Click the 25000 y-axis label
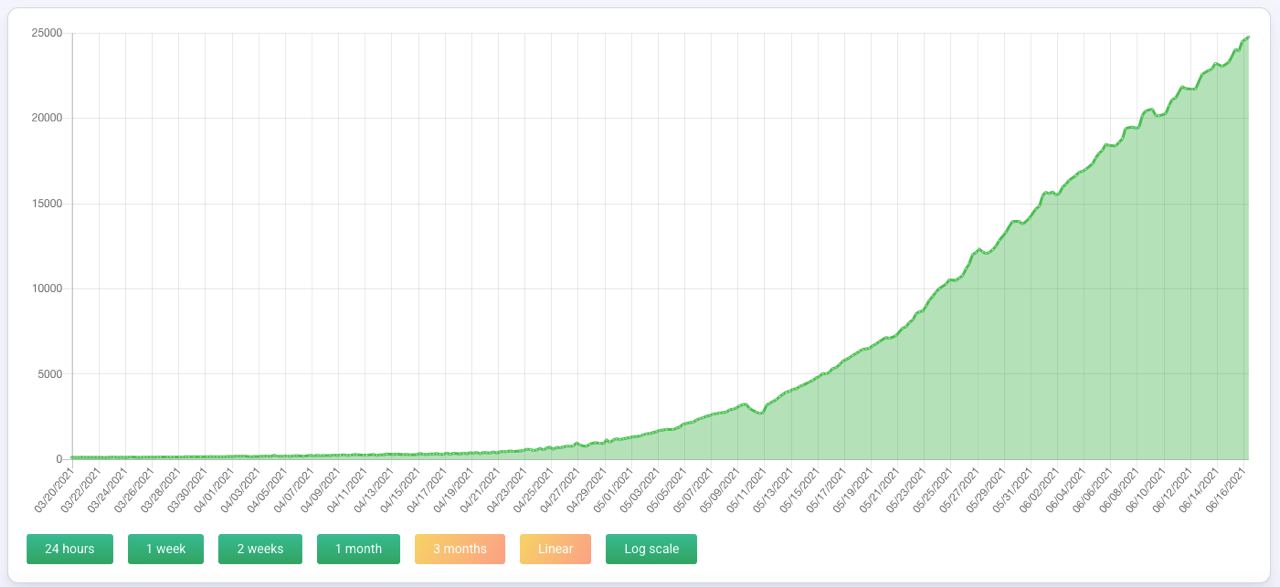Image resolution: width=1280 pixels, height=587 pixels. [47, 33]
